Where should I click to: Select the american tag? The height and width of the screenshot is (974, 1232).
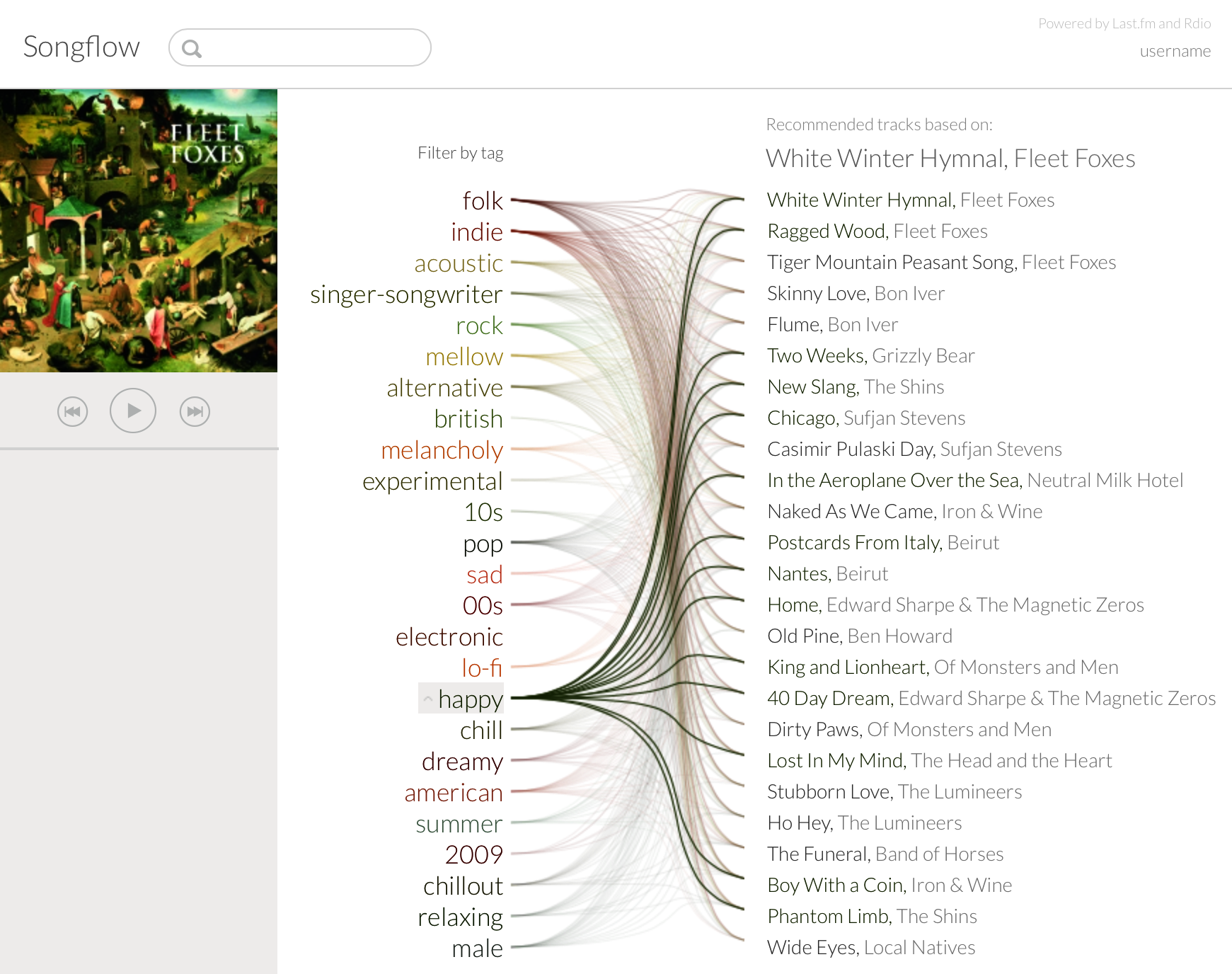454,793
